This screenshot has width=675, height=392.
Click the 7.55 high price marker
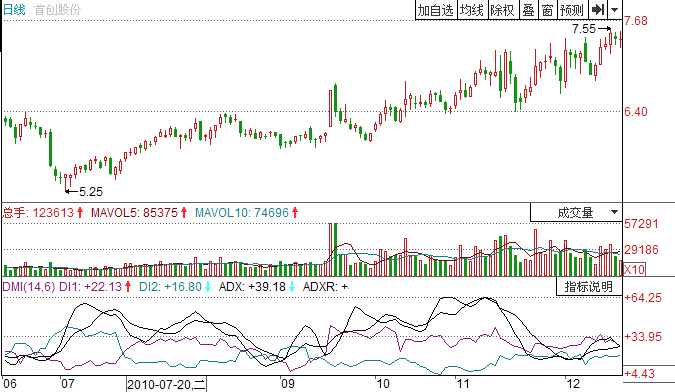584,29
